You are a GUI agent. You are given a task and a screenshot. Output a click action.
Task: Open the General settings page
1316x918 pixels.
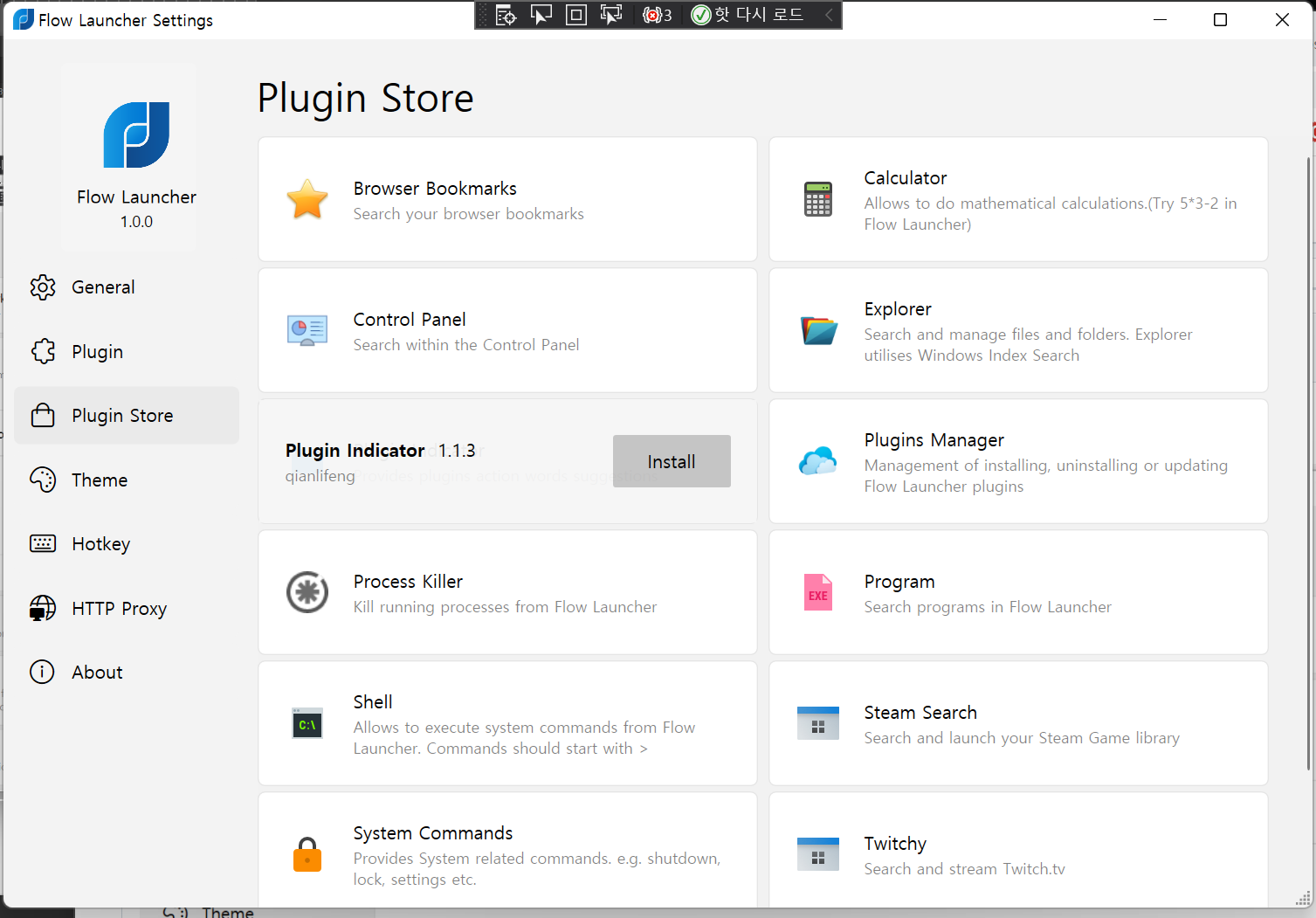pos(127,287)
